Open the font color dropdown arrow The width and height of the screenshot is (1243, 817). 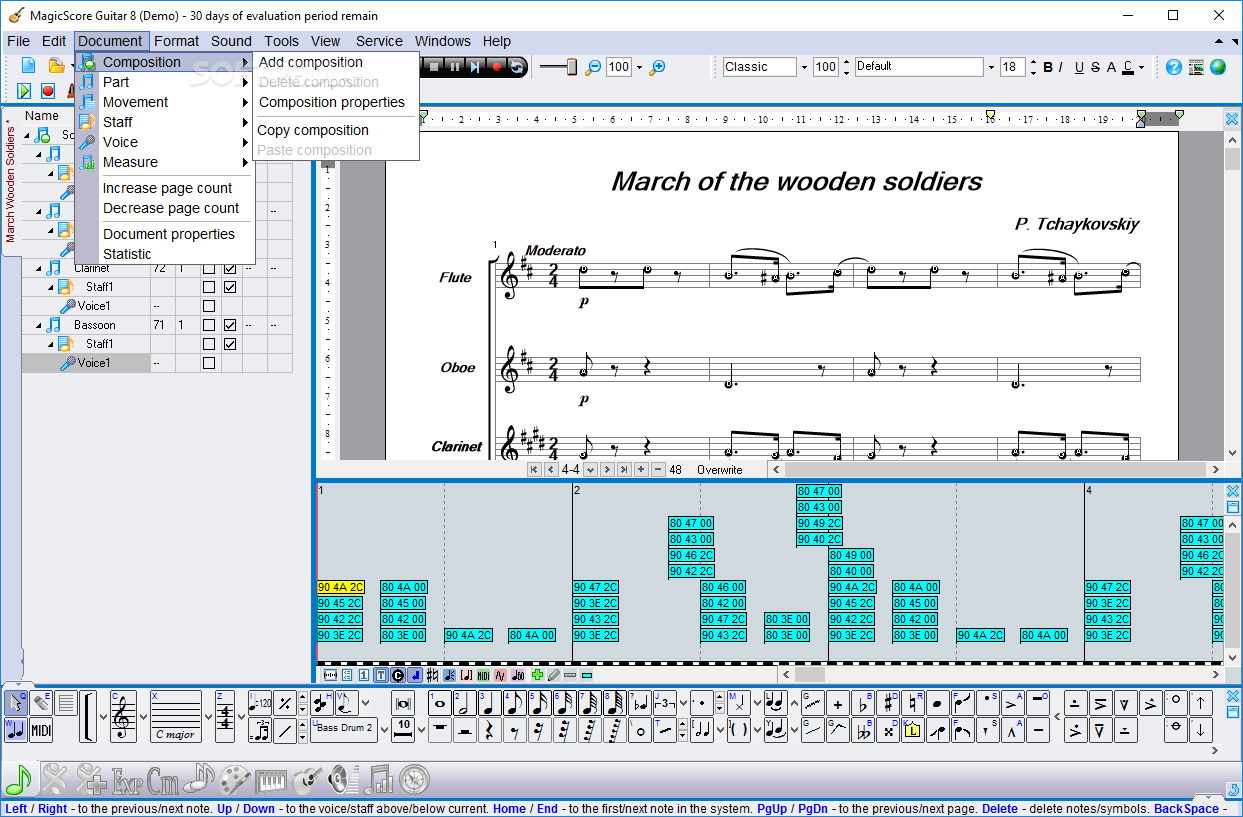pos(1143,67)
